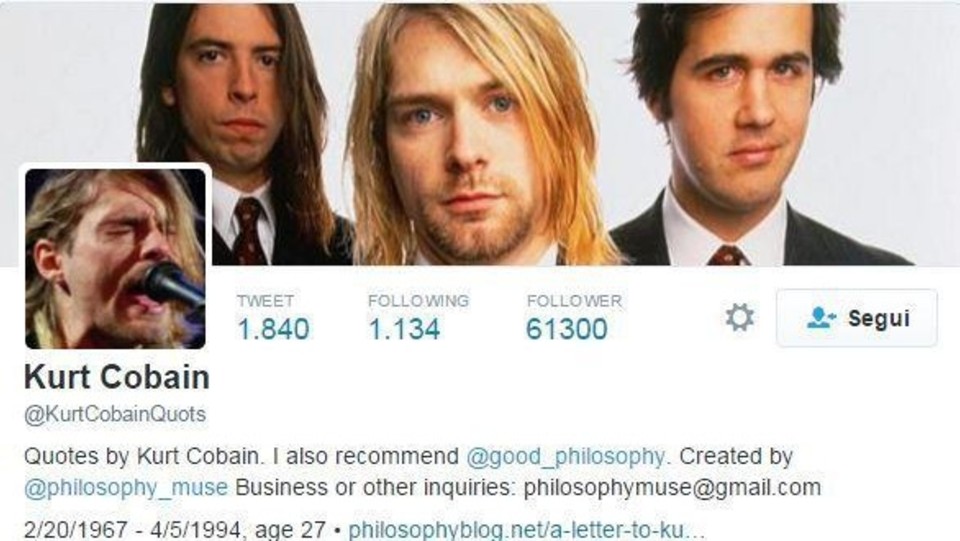Image resolution: width=960 pixels, height=541 pixels.
Task: Click the face on the banner's left
Action: 236,92
